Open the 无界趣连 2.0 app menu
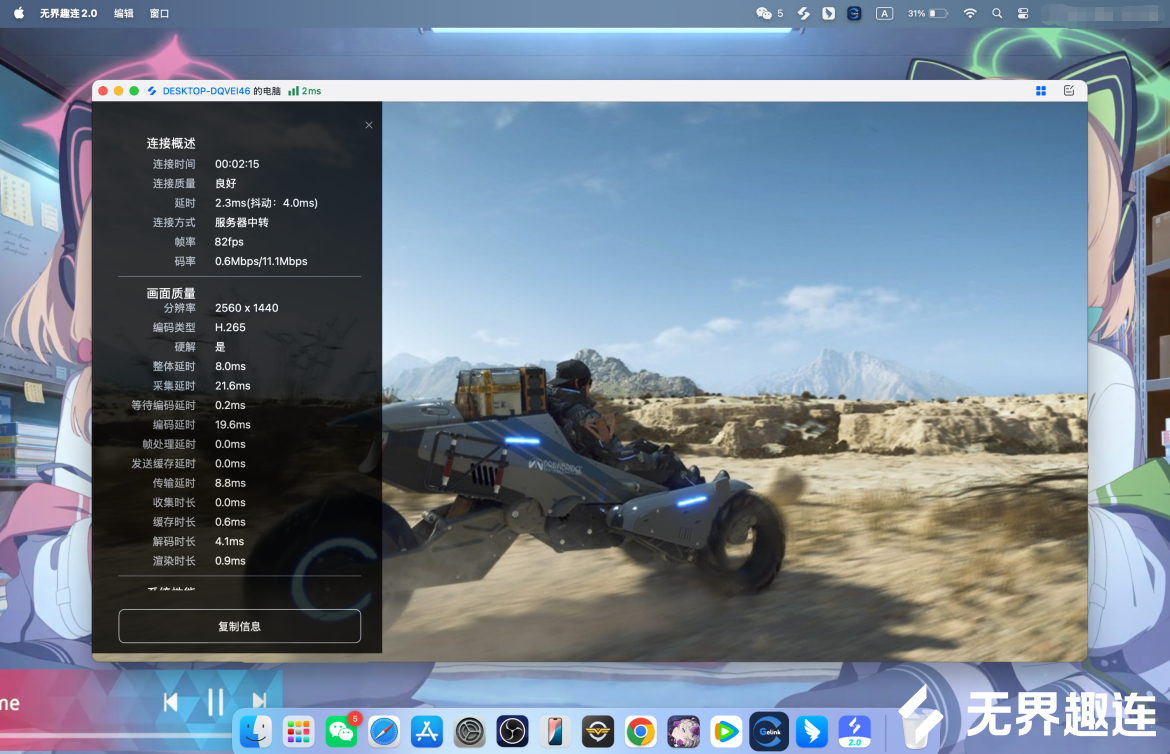 tap(68, 14)
